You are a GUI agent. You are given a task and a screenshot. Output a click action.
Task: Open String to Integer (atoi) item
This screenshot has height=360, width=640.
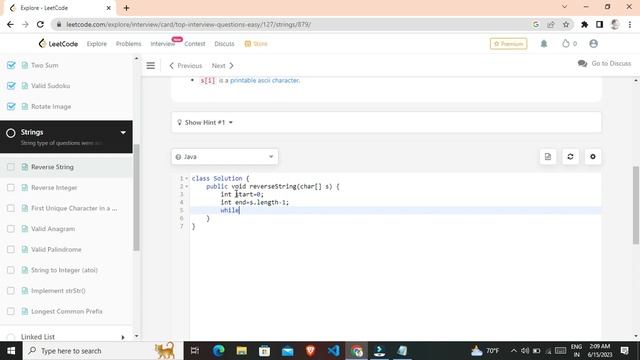pos(64,270)
